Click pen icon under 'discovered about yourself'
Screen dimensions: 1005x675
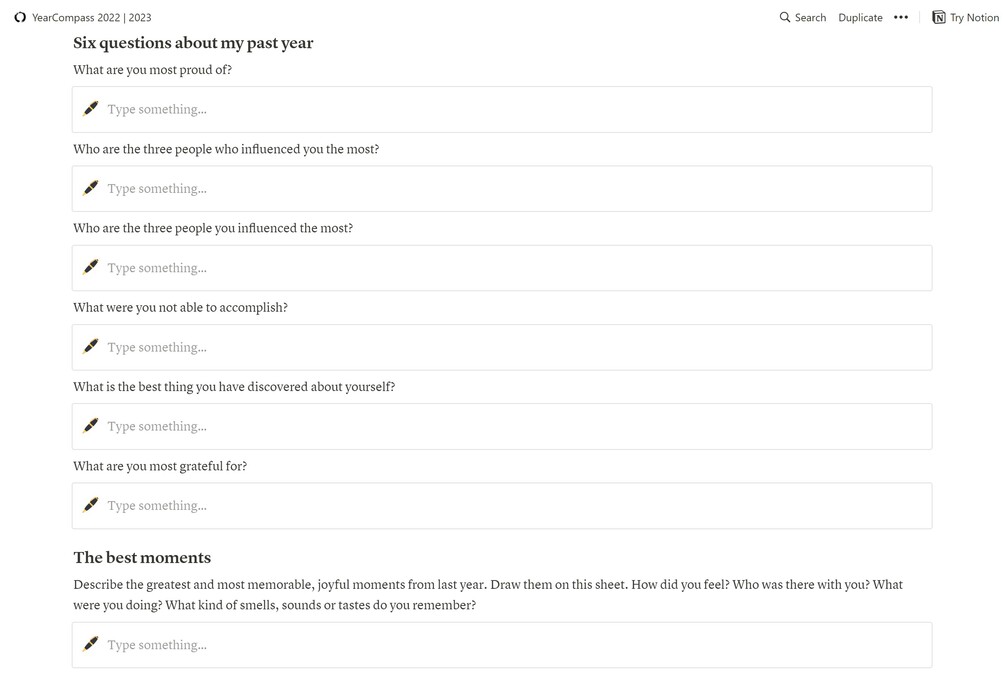point(91,426)
